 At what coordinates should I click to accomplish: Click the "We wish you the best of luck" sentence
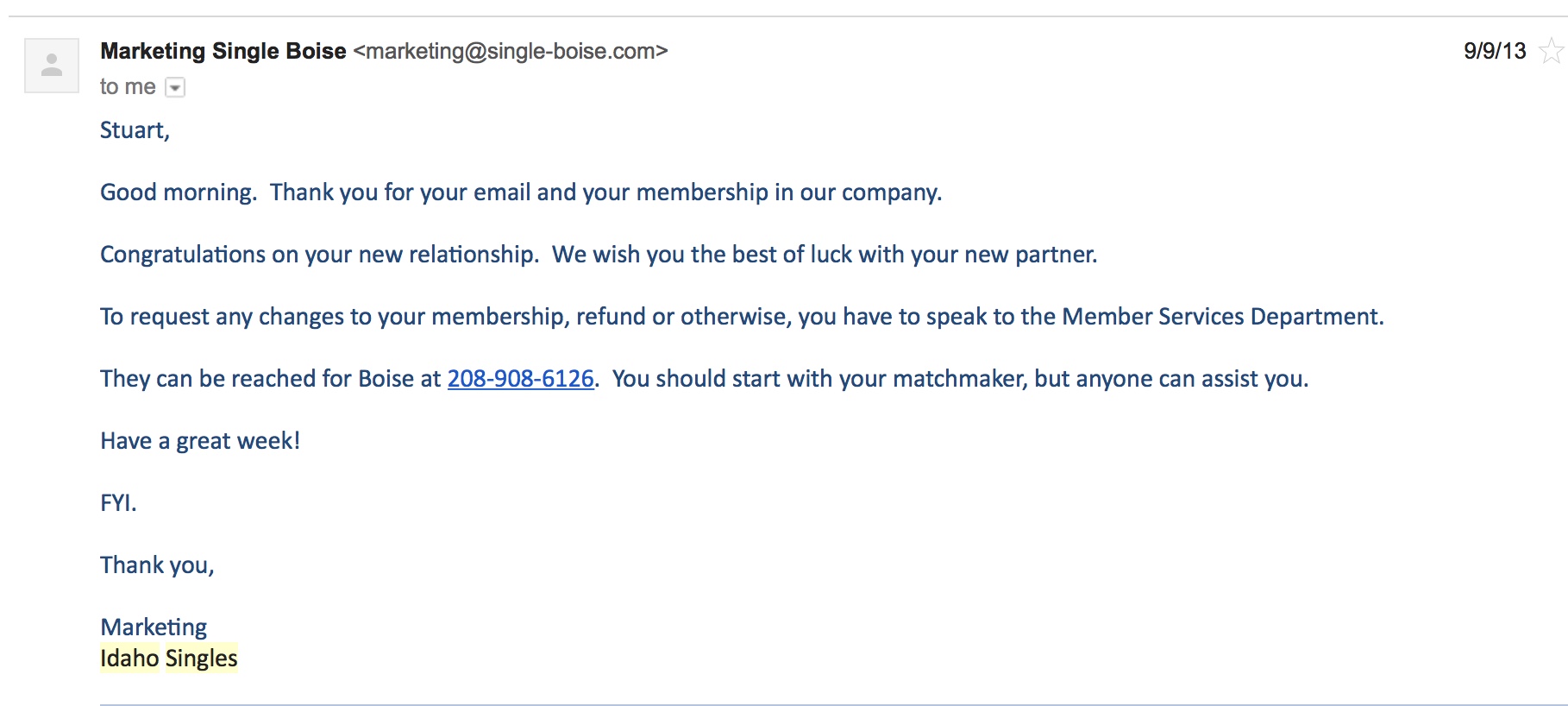(x=825, y=255)
